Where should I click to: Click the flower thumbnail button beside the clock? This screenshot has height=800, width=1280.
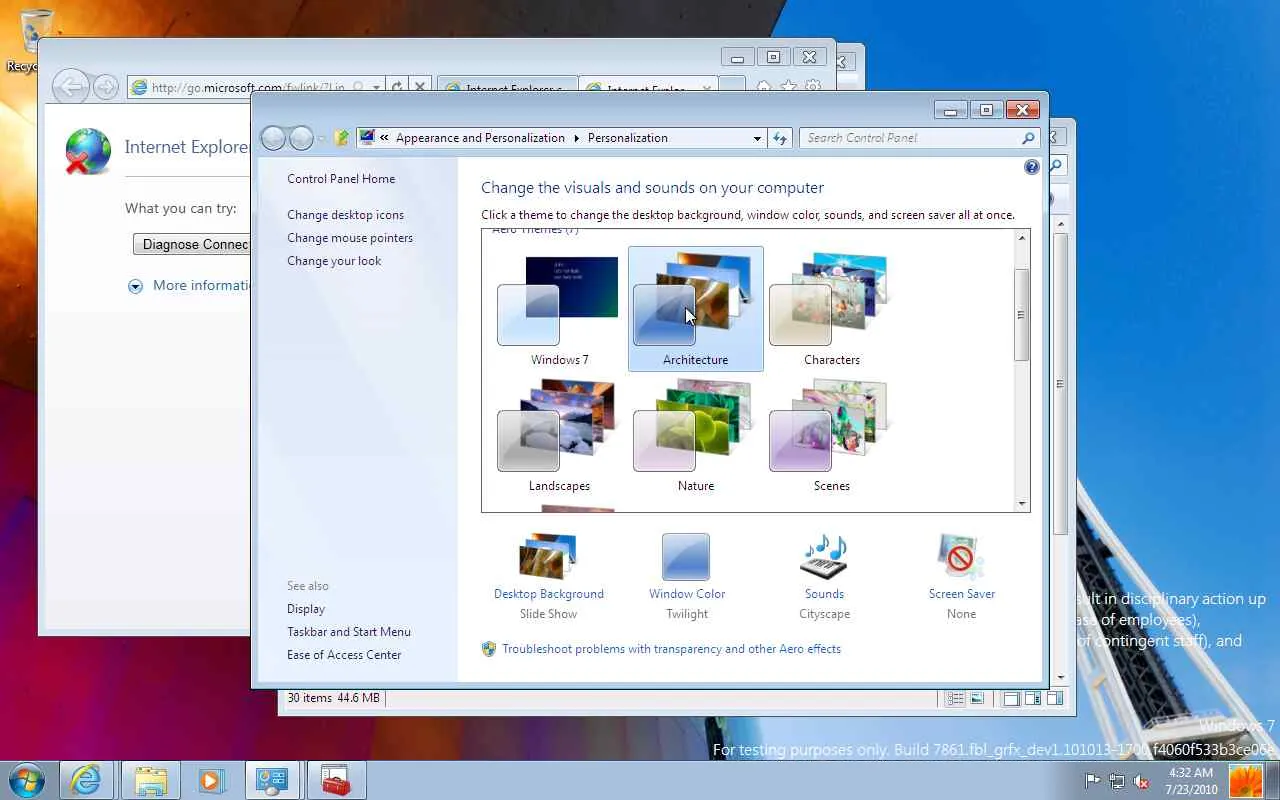[x=1246, y=780]
